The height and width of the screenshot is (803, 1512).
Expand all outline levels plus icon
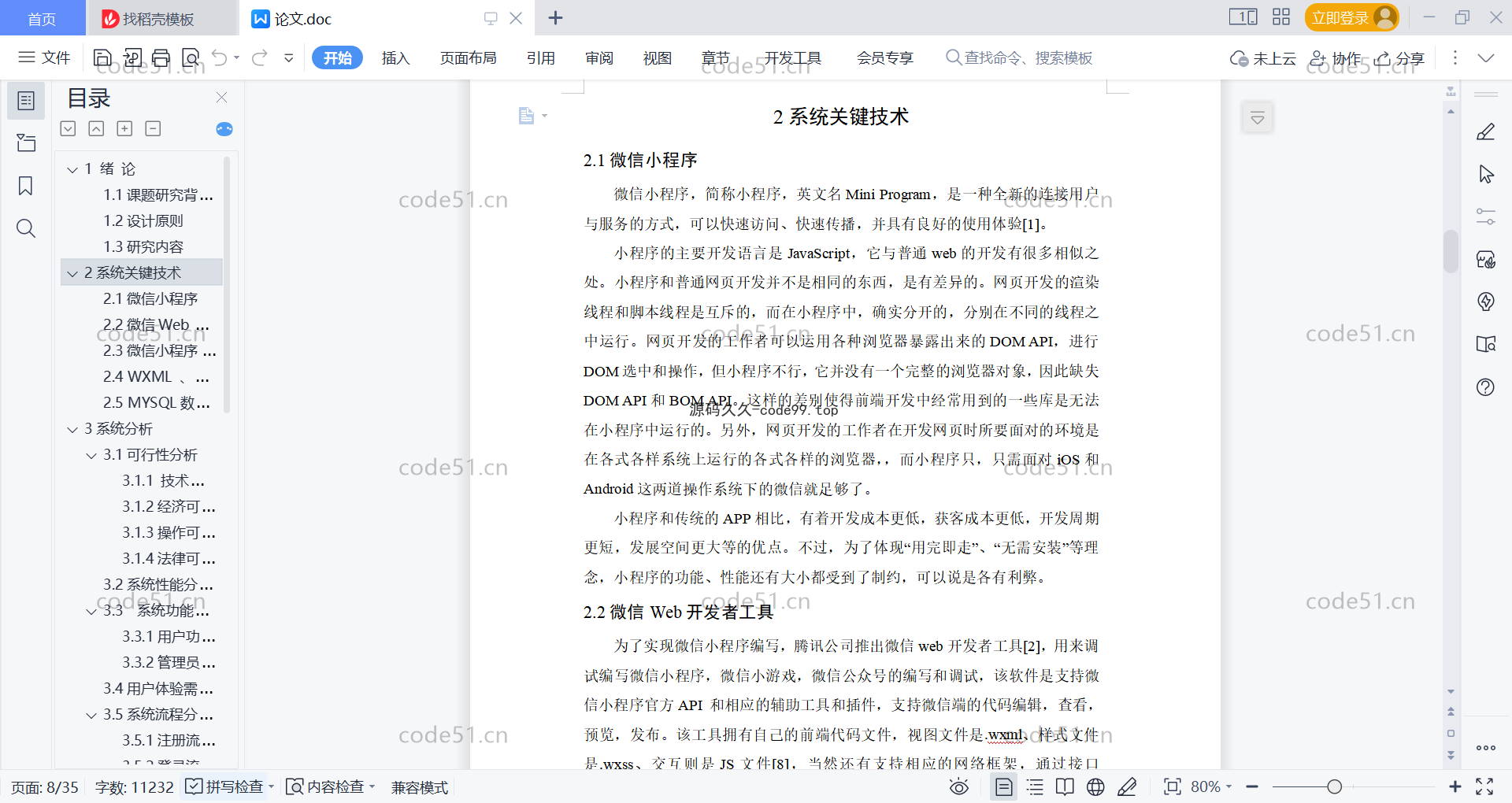coord(124,128)
